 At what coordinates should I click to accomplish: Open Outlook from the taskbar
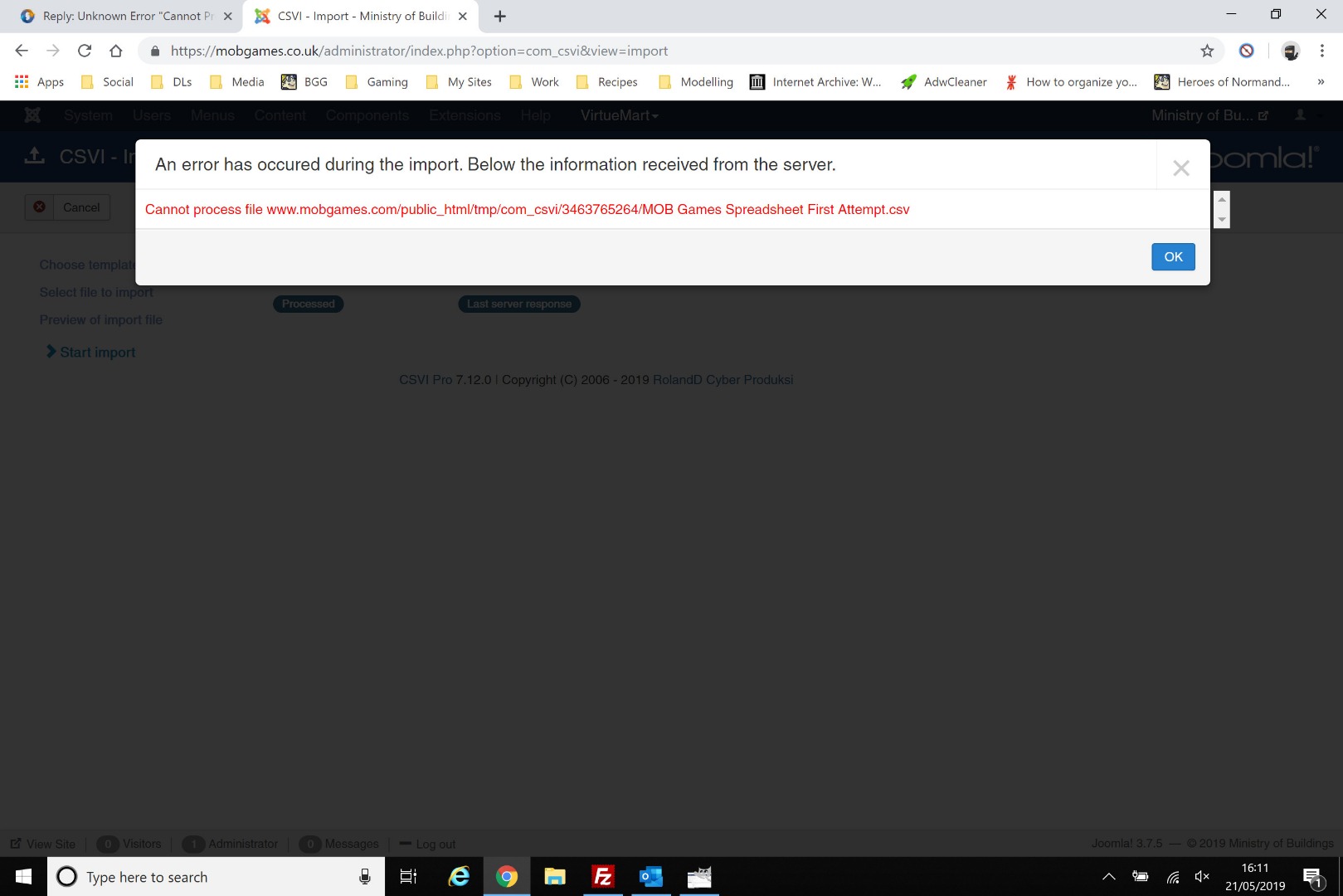pyautogui.click(x=651, y=877)
